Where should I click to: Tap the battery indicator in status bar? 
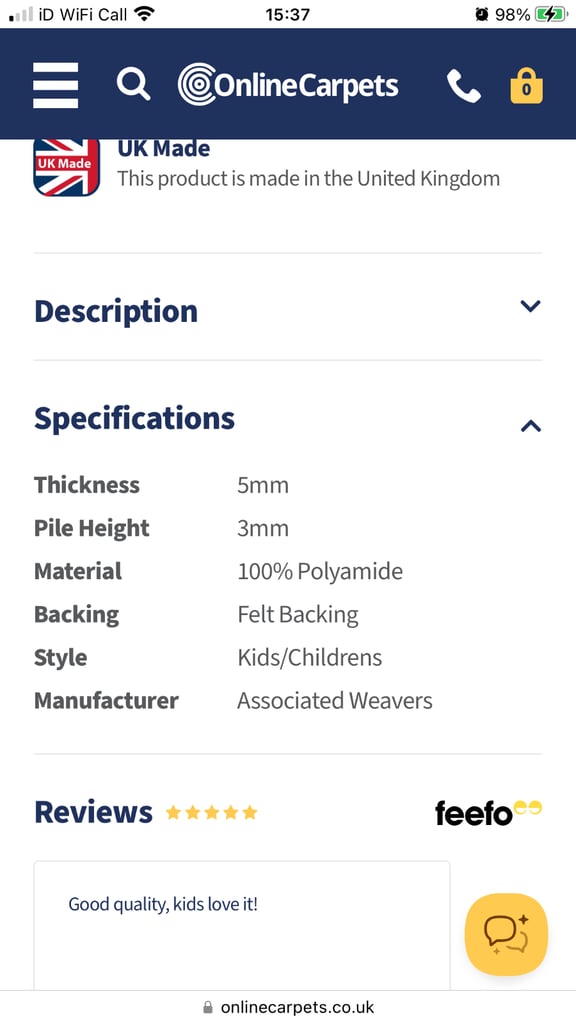(x=551, y=14)
